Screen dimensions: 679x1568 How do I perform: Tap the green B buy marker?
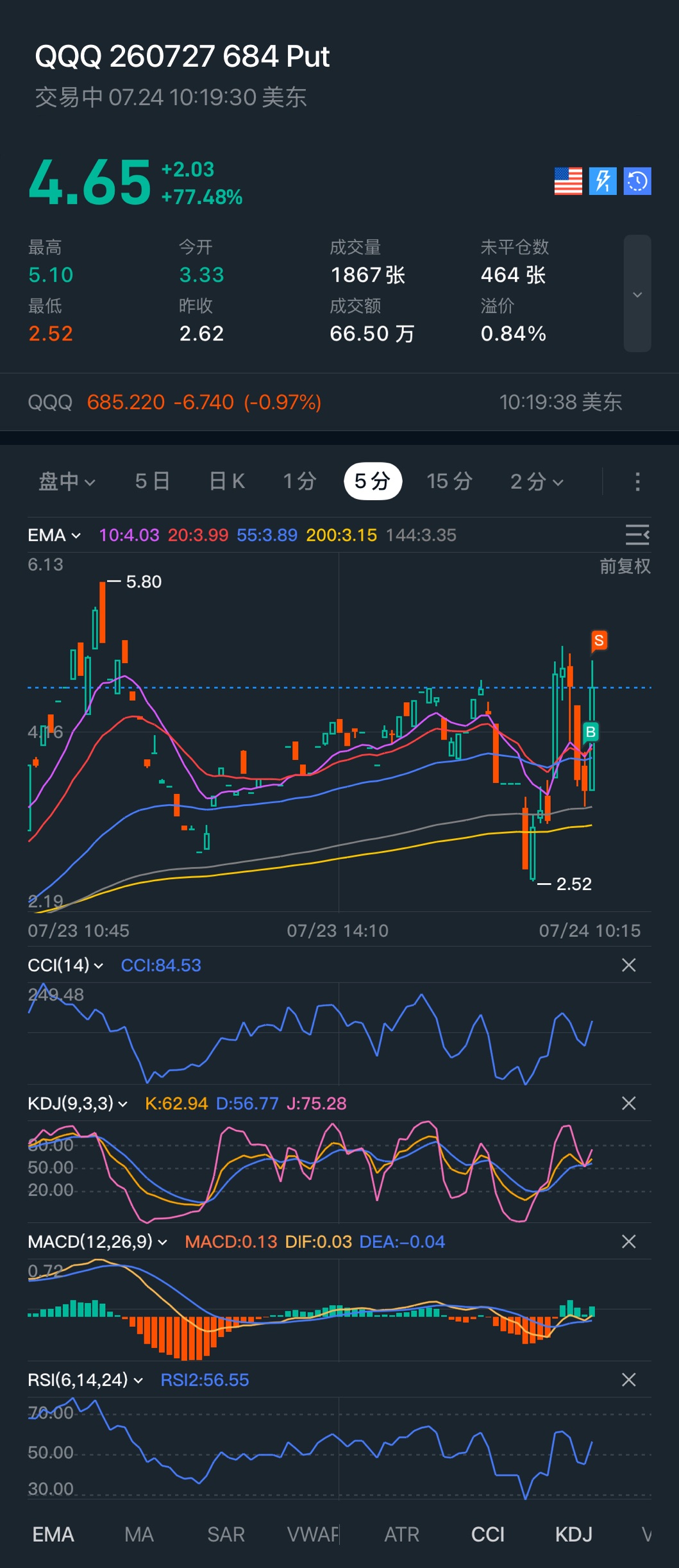click(591, 732)
